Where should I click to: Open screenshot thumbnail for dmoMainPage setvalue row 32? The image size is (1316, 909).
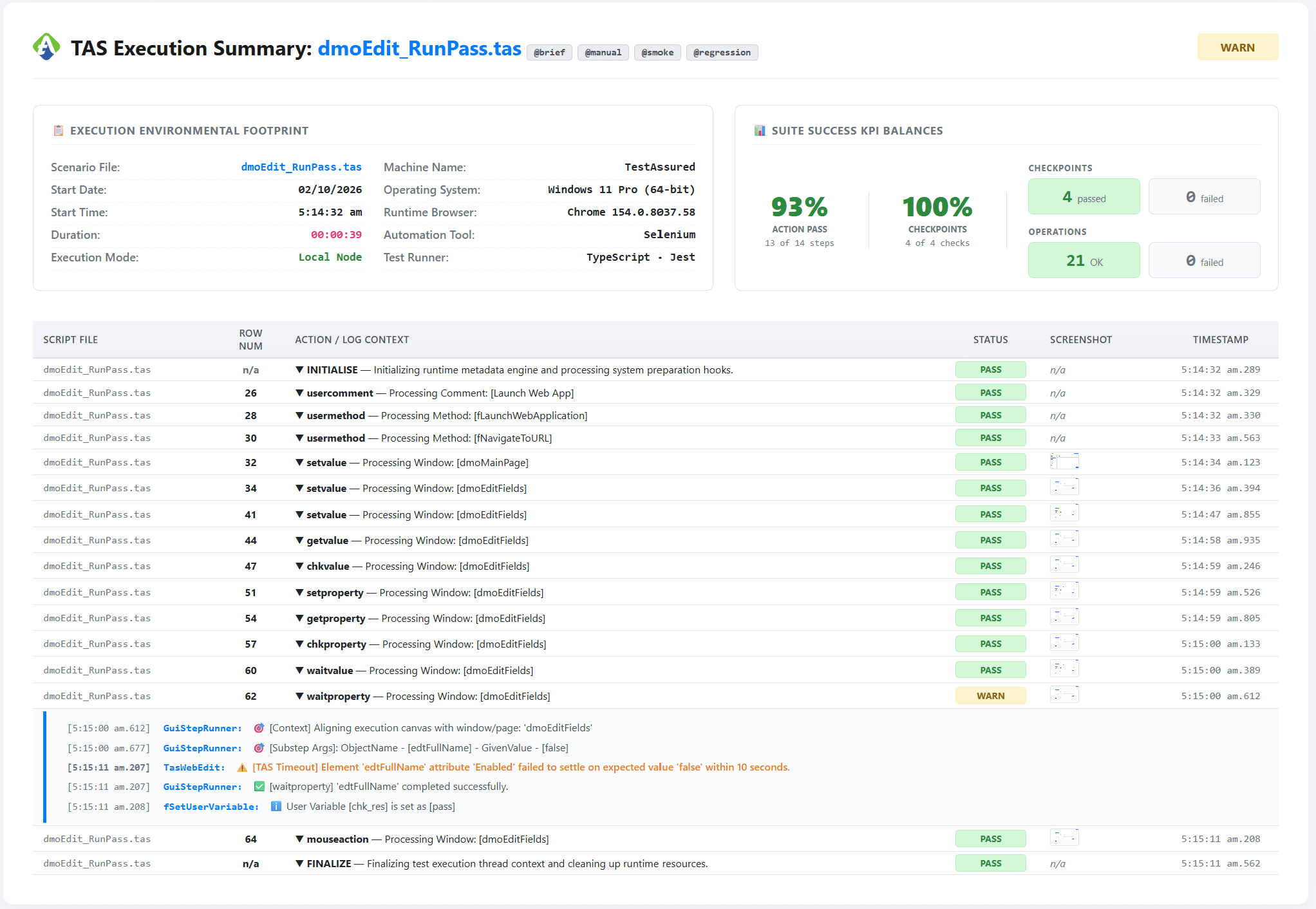coord(1064,462)
